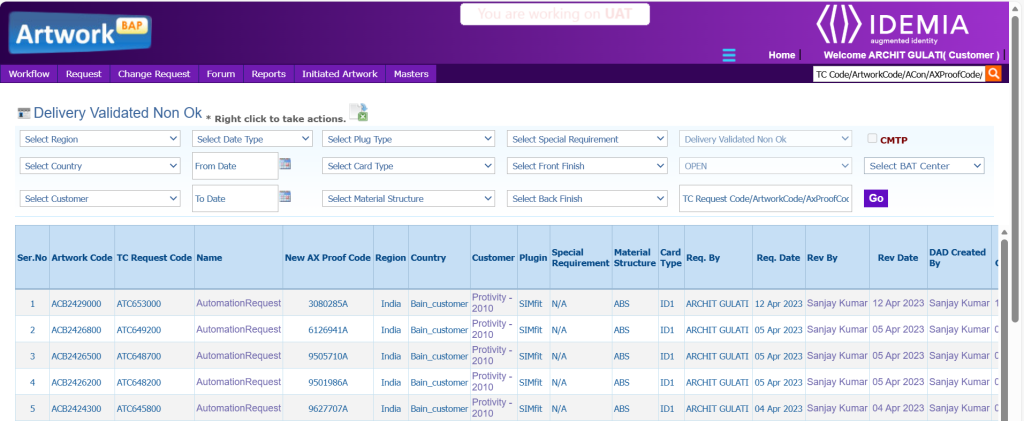This screenshot has height=421, width=1024.
Task: Open the blue hamburger menu icon
Action: 729,55
